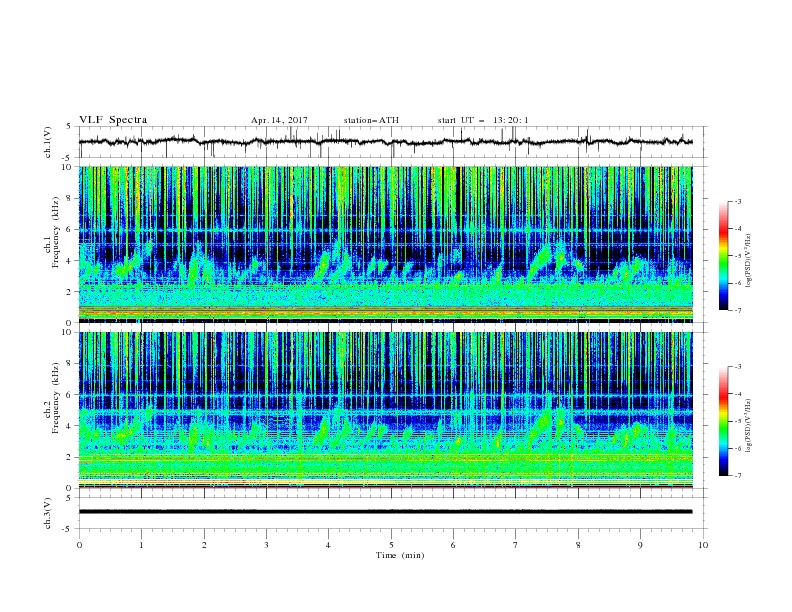
Task: Click the upper color scale bar for ch.1
Action: [723, 255]
